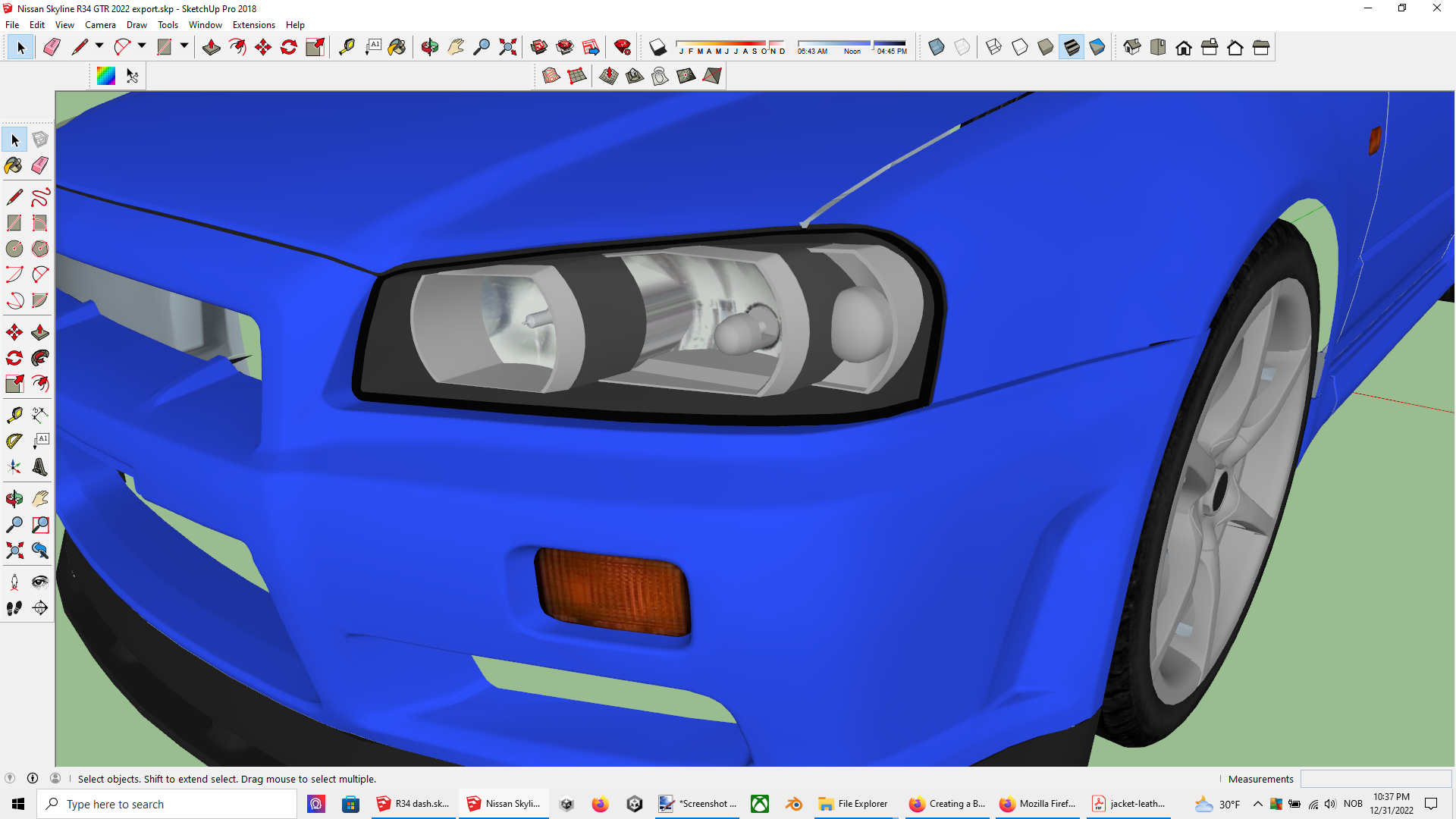
Task: Click the taskbar clock showing 10:37 PM
Action: tap(1392, 804)
